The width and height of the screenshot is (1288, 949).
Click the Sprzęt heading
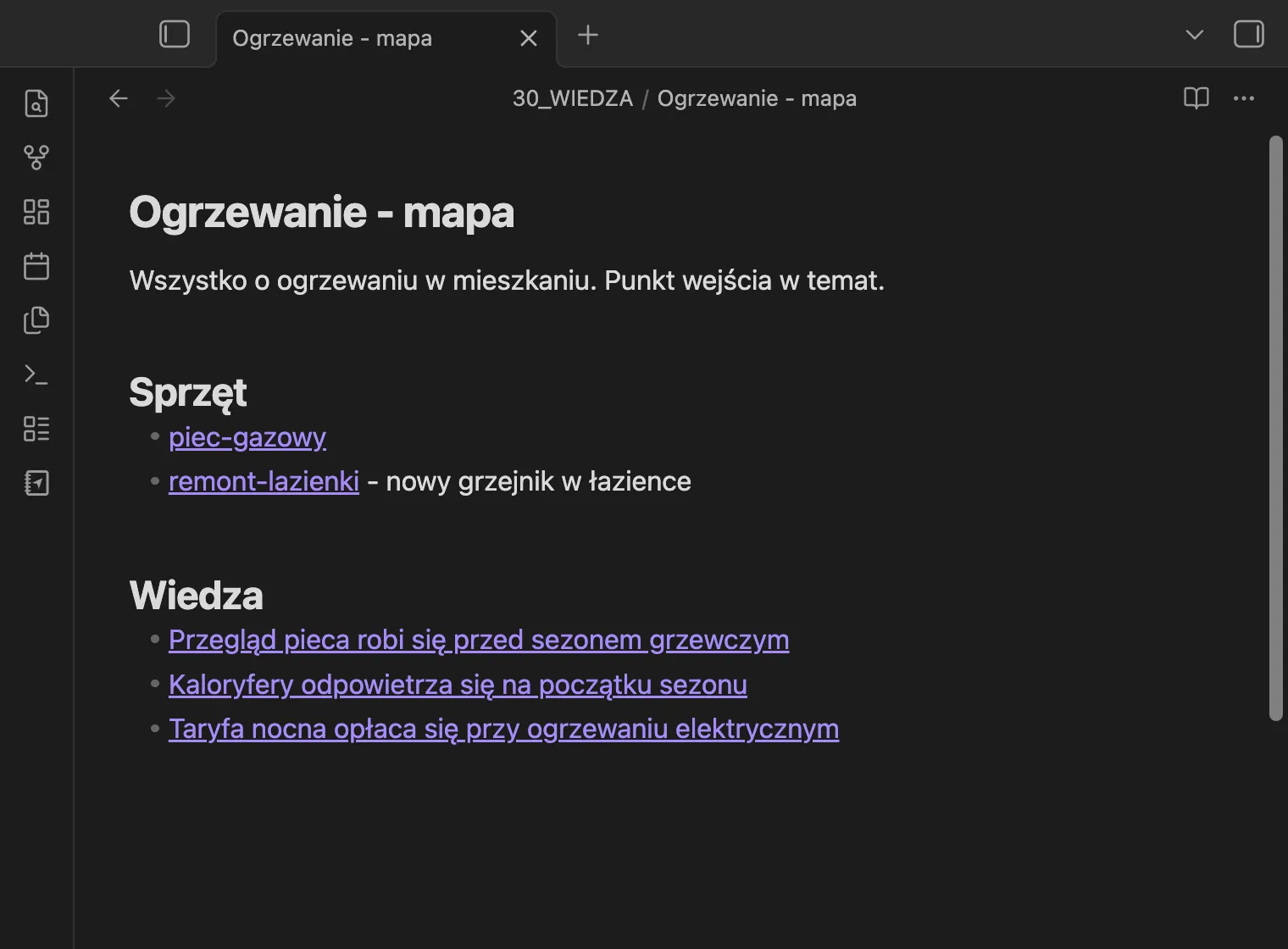pos(188,393)
